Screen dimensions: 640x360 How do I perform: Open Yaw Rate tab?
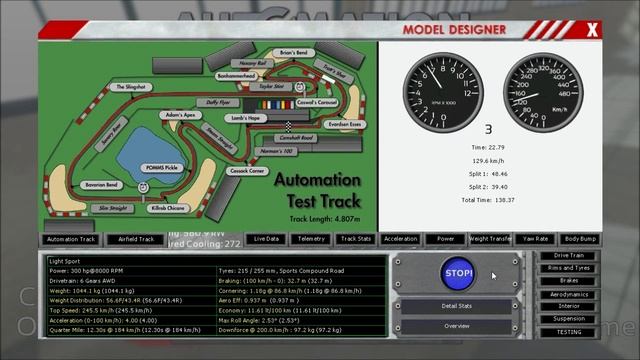coord(535,239)
